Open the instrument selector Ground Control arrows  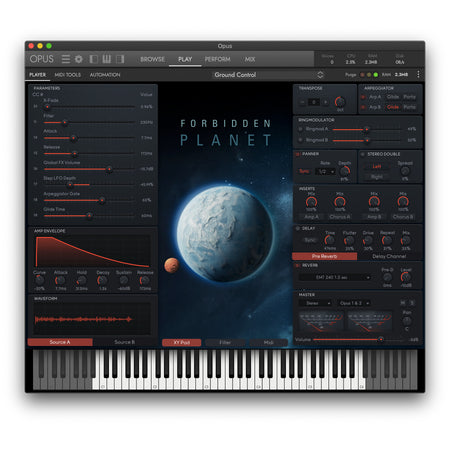tap(320, 75)
